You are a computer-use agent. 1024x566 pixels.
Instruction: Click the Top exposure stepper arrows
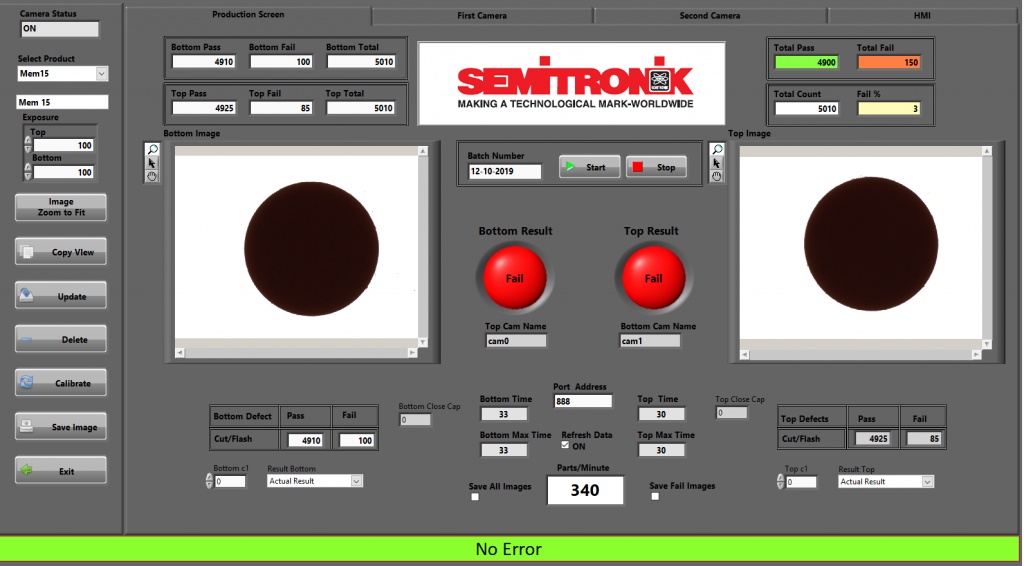point(28,145)
